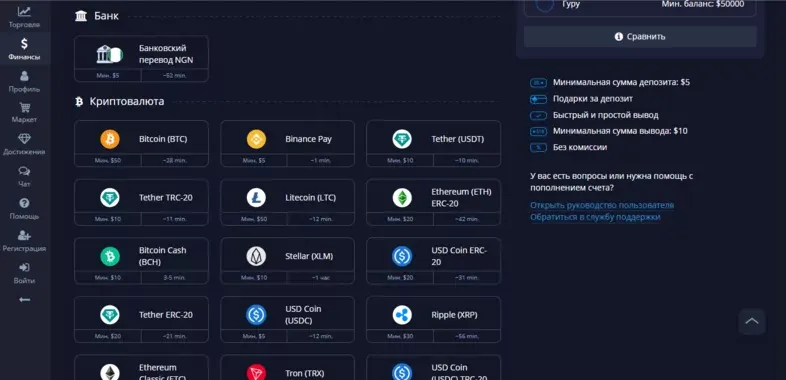Click the 'Подарки за депозит' text
This screenshot has height=380, width=786.
tap(593, 99)
